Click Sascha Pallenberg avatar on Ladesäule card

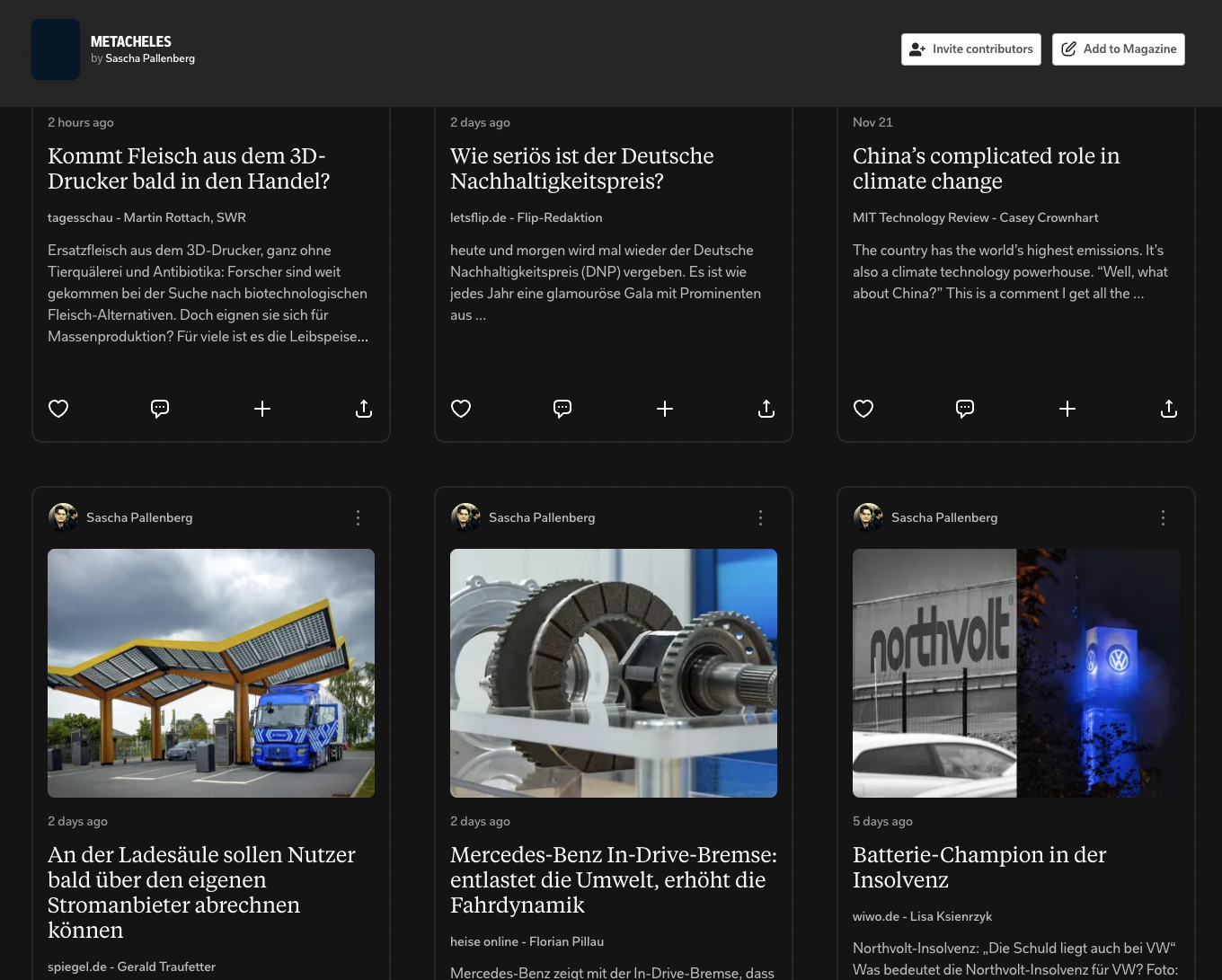(63, 517)
